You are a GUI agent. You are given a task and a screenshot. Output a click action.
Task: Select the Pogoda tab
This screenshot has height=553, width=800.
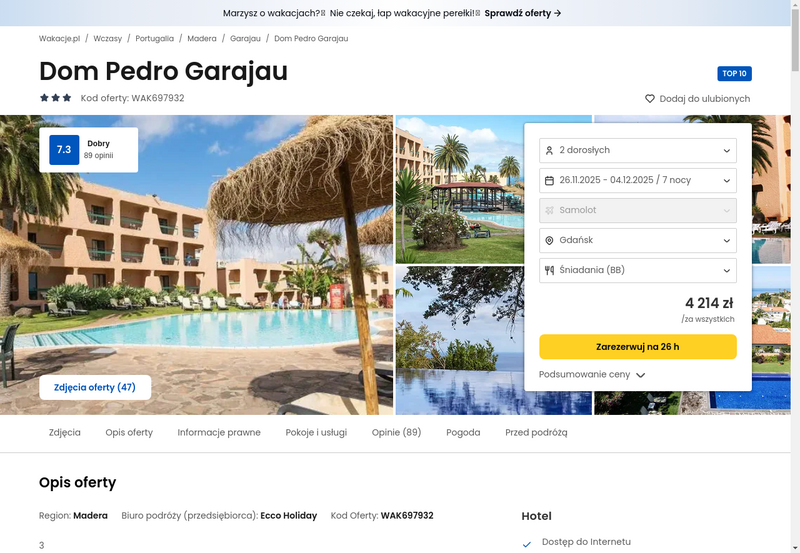tap(463, 432)
